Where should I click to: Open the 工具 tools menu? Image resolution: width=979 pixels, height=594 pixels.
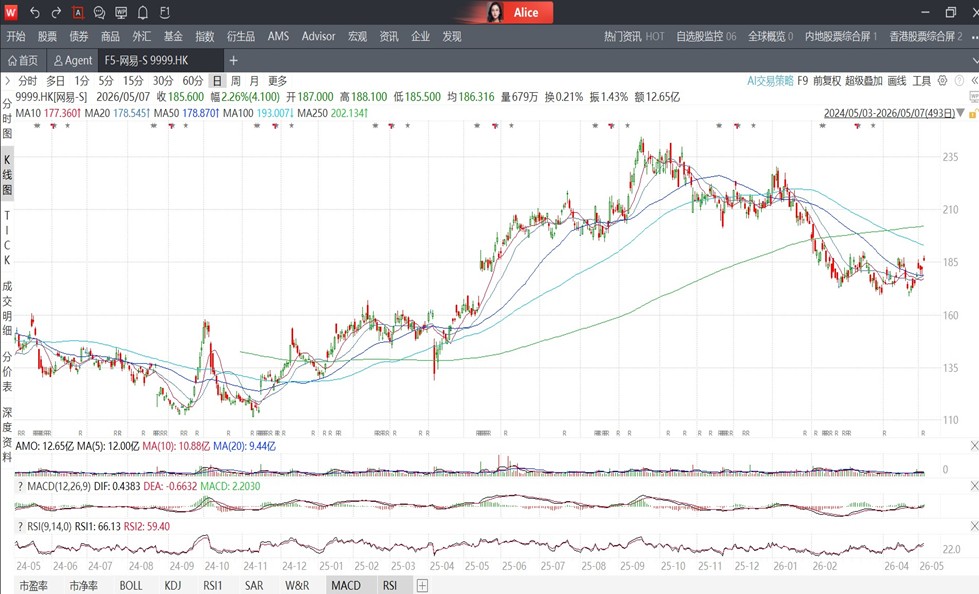click(922, 81)
